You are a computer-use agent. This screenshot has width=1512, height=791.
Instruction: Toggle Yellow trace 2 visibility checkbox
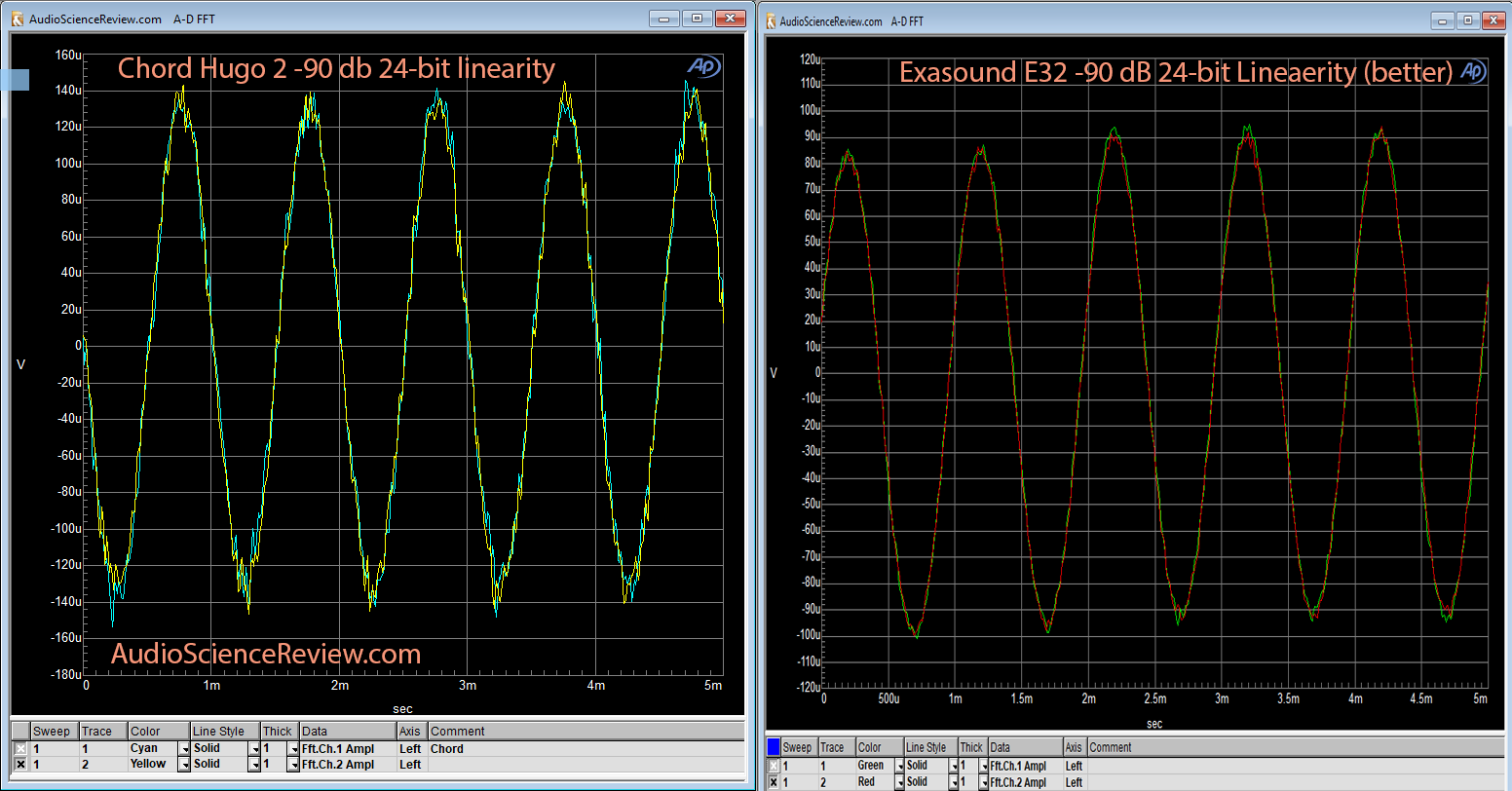(x=20, y=765)
